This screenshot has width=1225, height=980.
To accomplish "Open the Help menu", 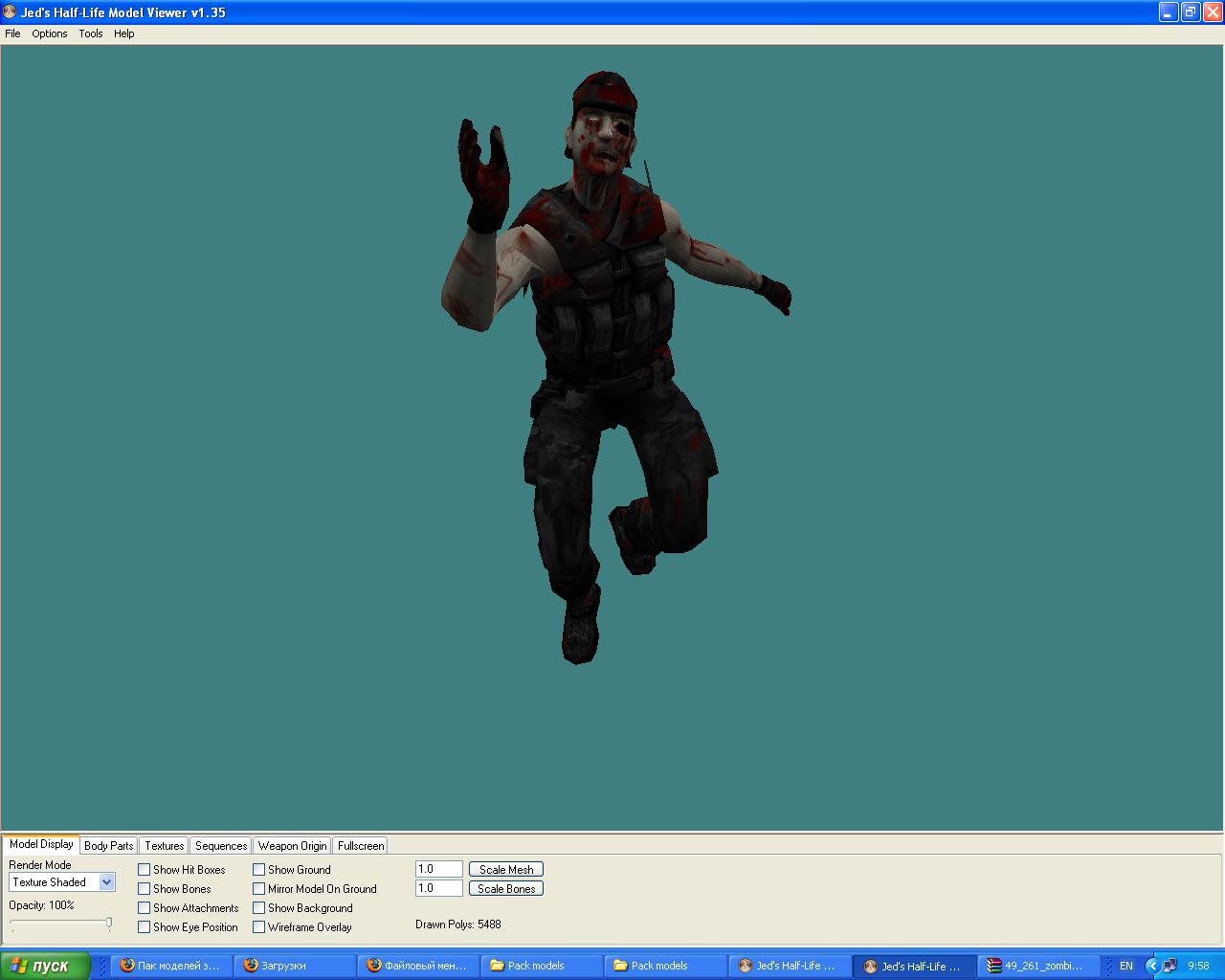I will tap(124, 33).
